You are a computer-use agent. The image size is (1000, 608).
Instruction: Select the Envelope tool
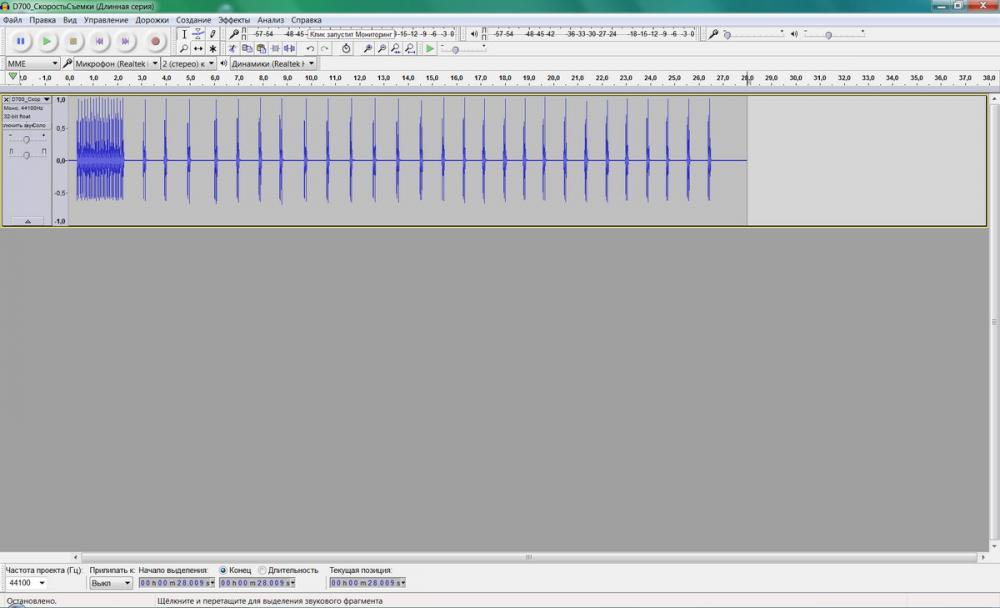(x=198, y=34)
